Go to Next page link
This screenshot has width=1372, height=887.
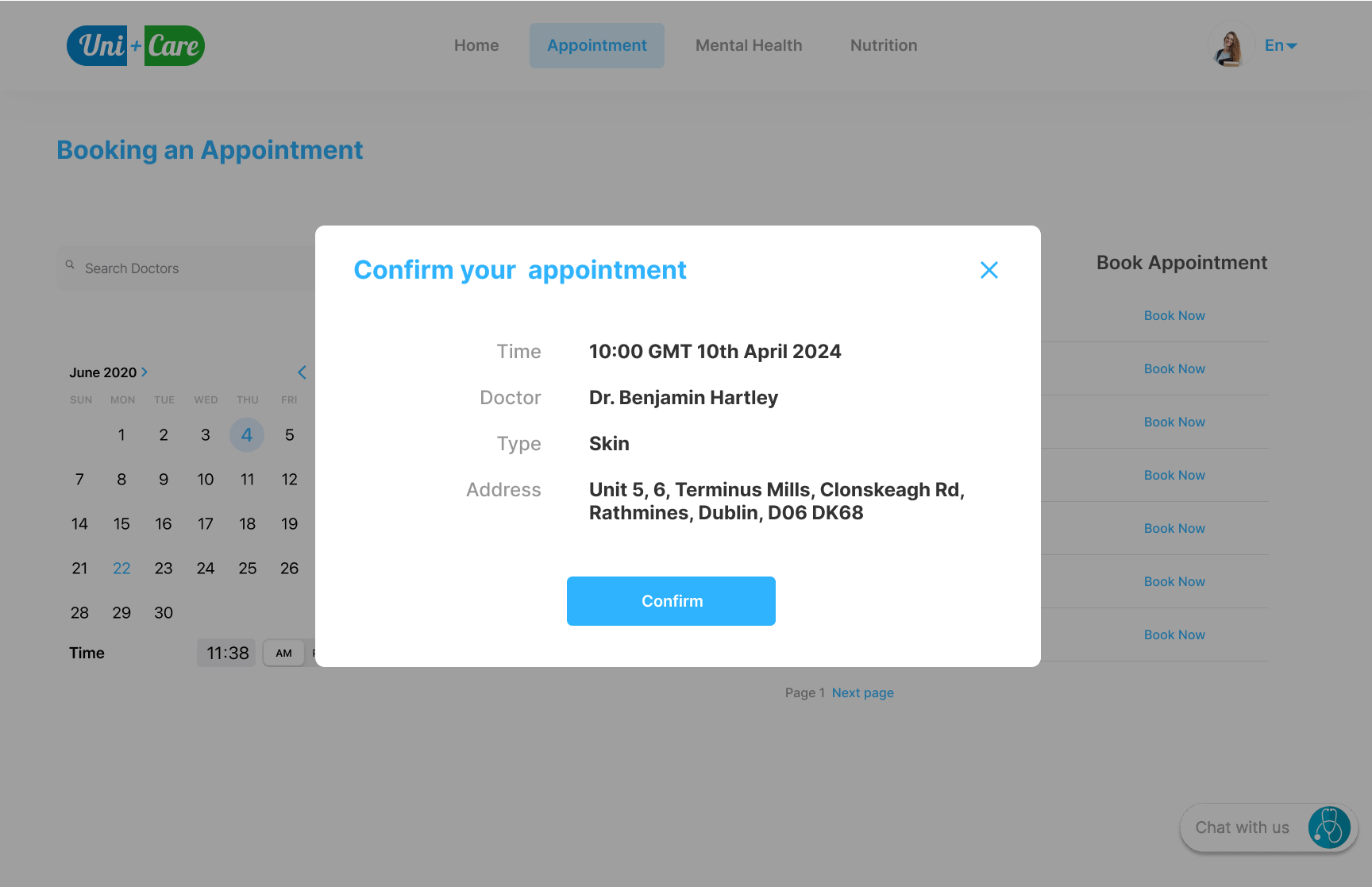(863, 692)
